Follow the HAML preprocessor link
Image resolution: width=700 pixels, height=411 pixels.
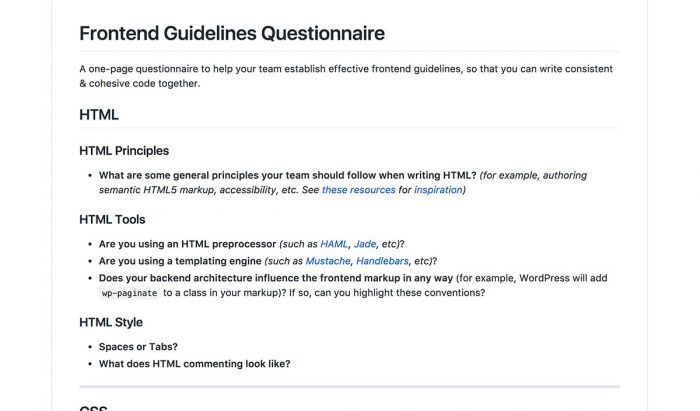334,244
